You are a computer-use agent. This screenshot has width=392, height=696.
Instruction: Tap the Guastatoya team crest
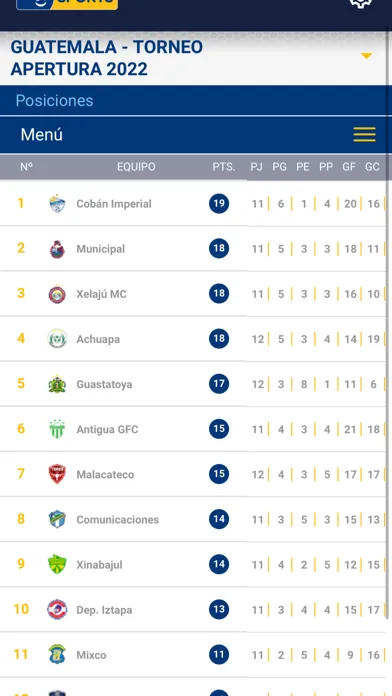click(57, 384)
